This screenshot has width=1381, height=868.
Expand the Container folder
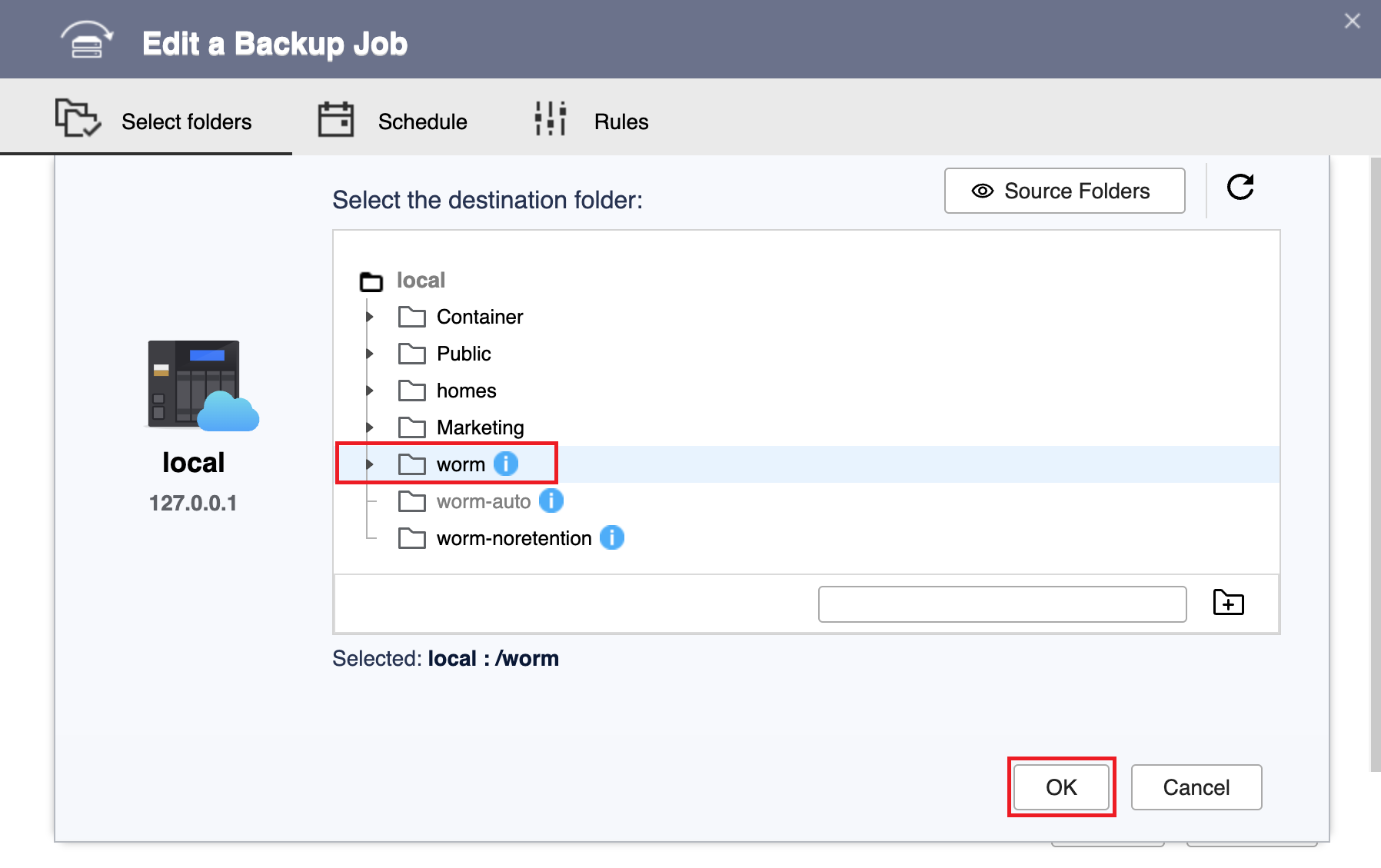click(x=370, y=317)
